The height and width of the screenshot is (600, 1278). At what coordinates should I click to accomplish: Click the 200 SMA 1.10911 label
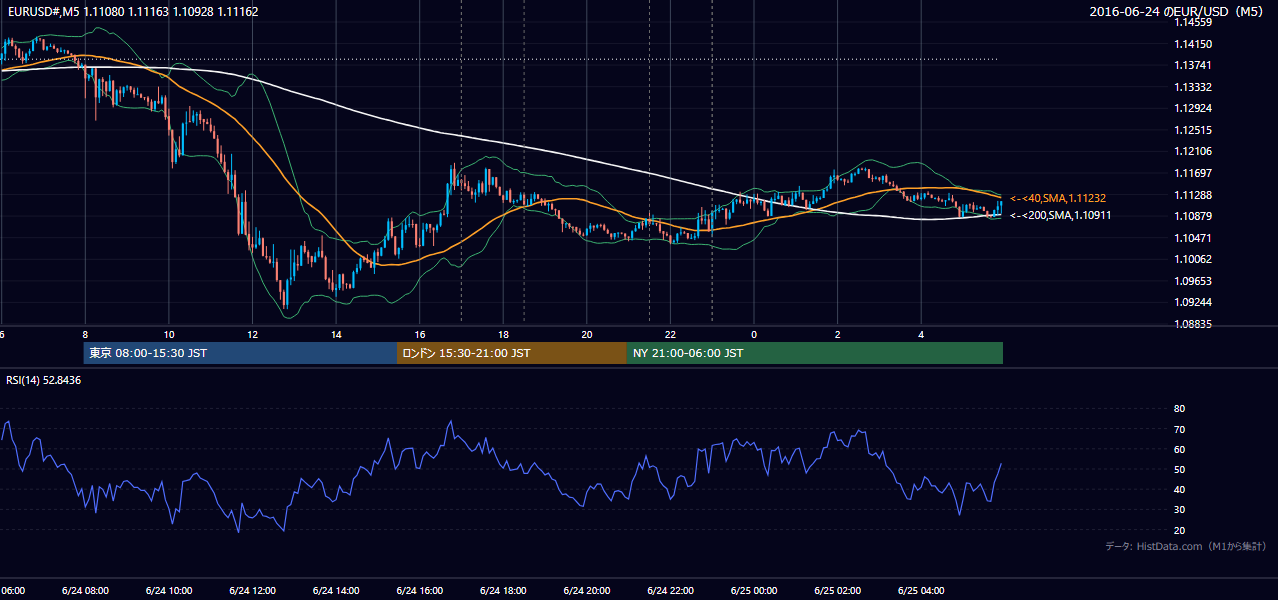1060,215
